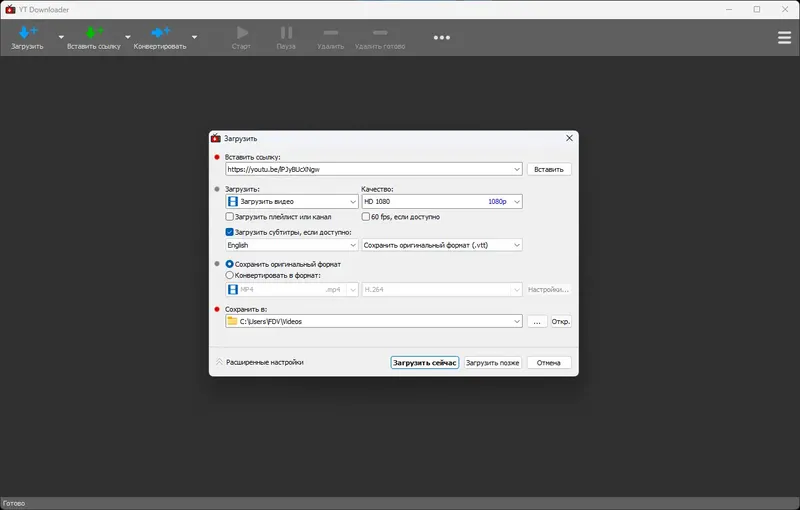Click the Конвертировать toolbar icon

click(x=160, y=33)
